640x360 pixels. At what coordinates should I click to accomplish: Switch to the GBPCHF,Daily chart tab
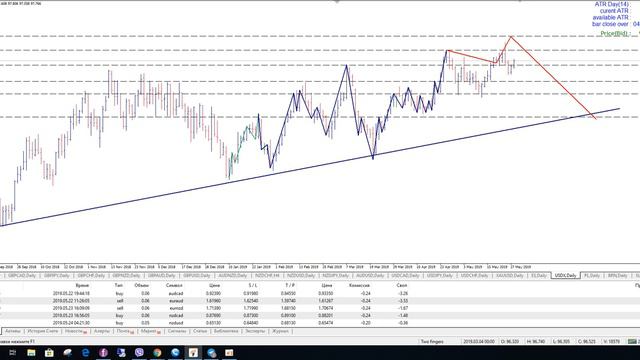[91, 276]
